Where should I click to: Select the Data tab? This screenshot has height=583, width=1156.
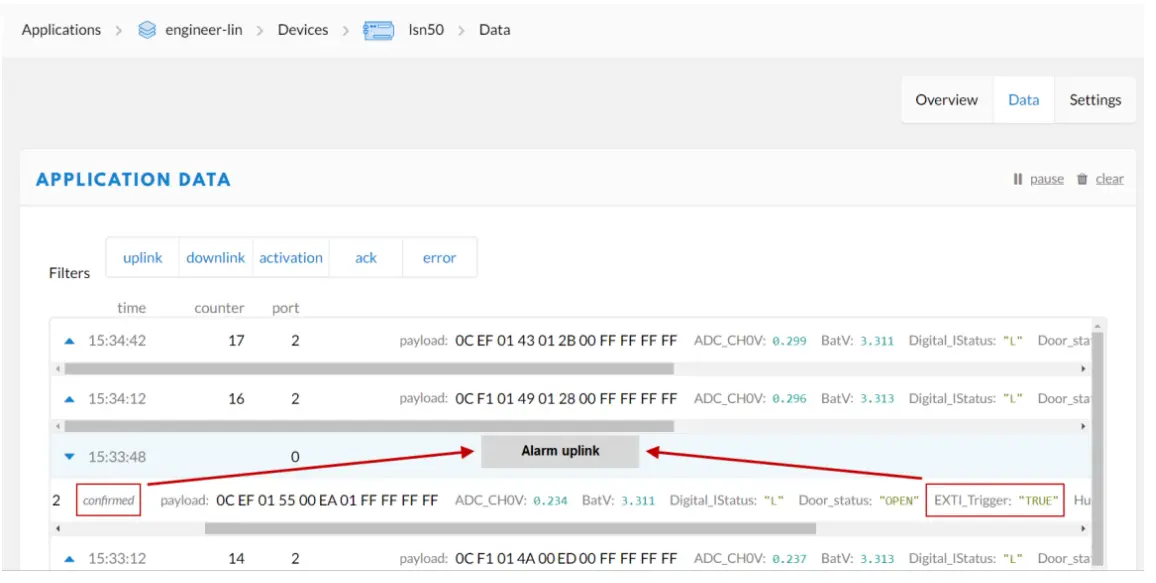[1023, 100]
